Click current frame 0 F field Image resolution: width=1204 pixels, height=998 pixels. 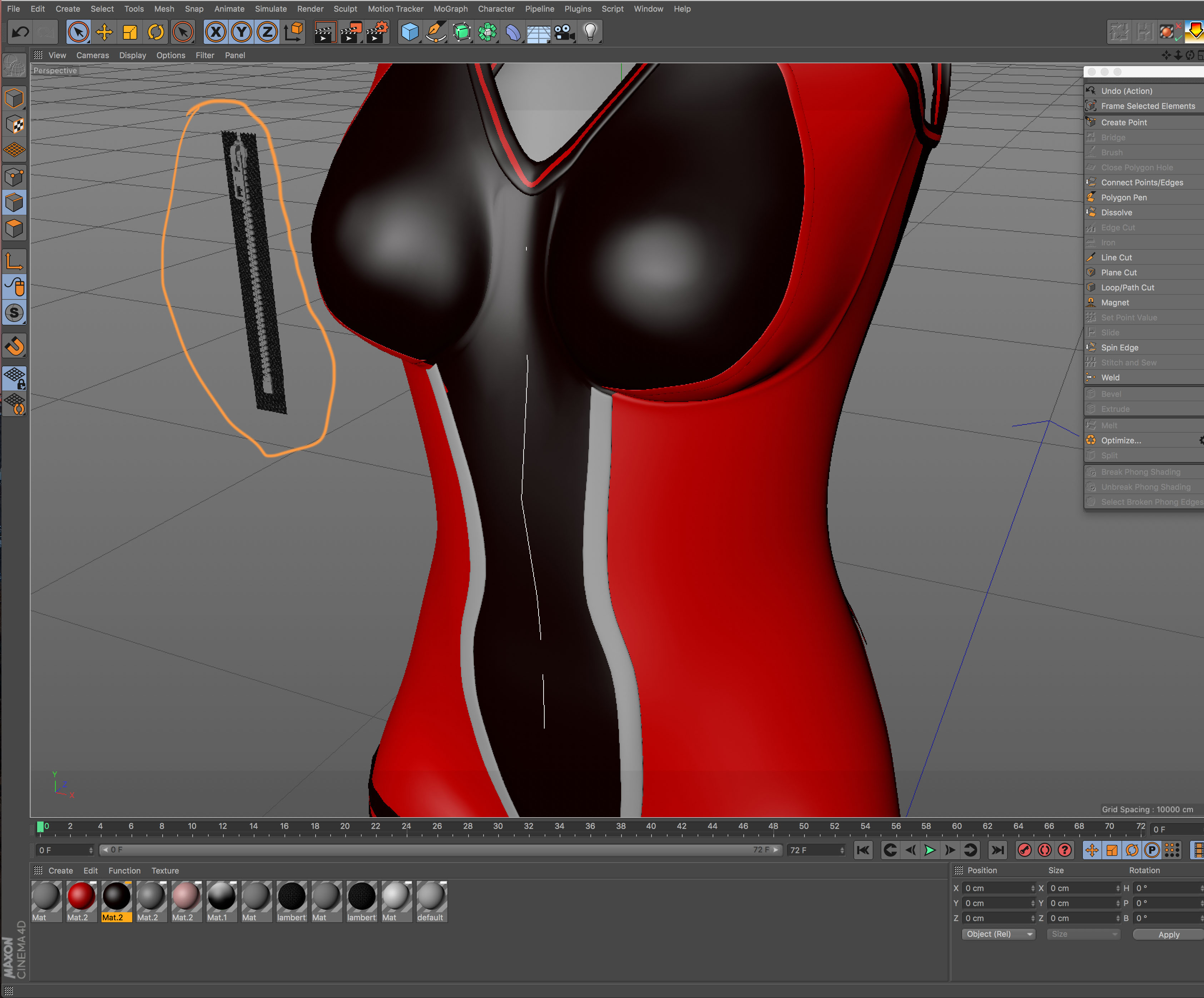pos(65,849)
